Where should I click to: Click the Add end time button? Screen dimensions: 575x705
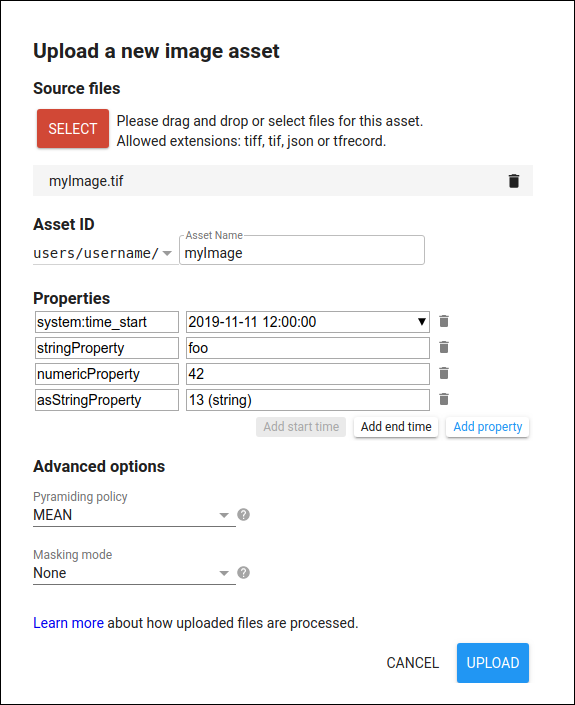396,427
